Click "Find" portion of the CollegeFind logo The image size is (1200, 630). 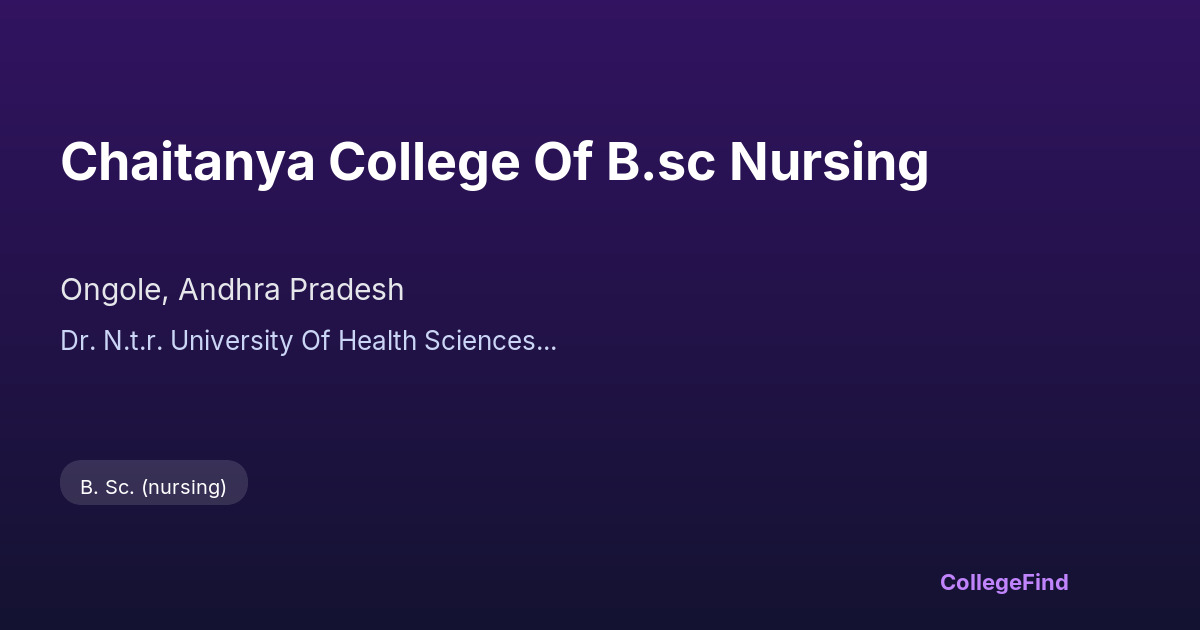click(1044, 582)
